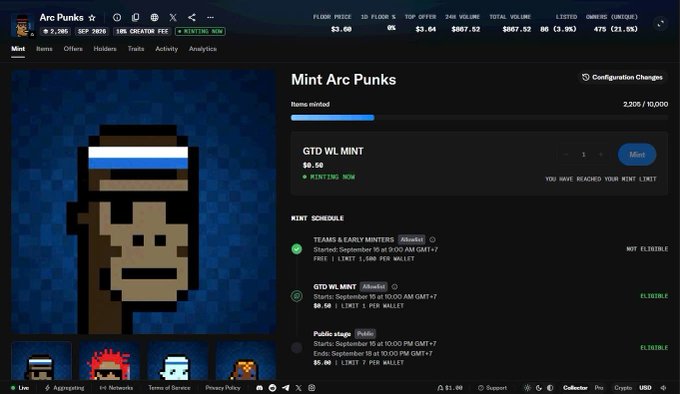
Task: Open the Support link
Action: pyautogui.click(x=492, y=388)
